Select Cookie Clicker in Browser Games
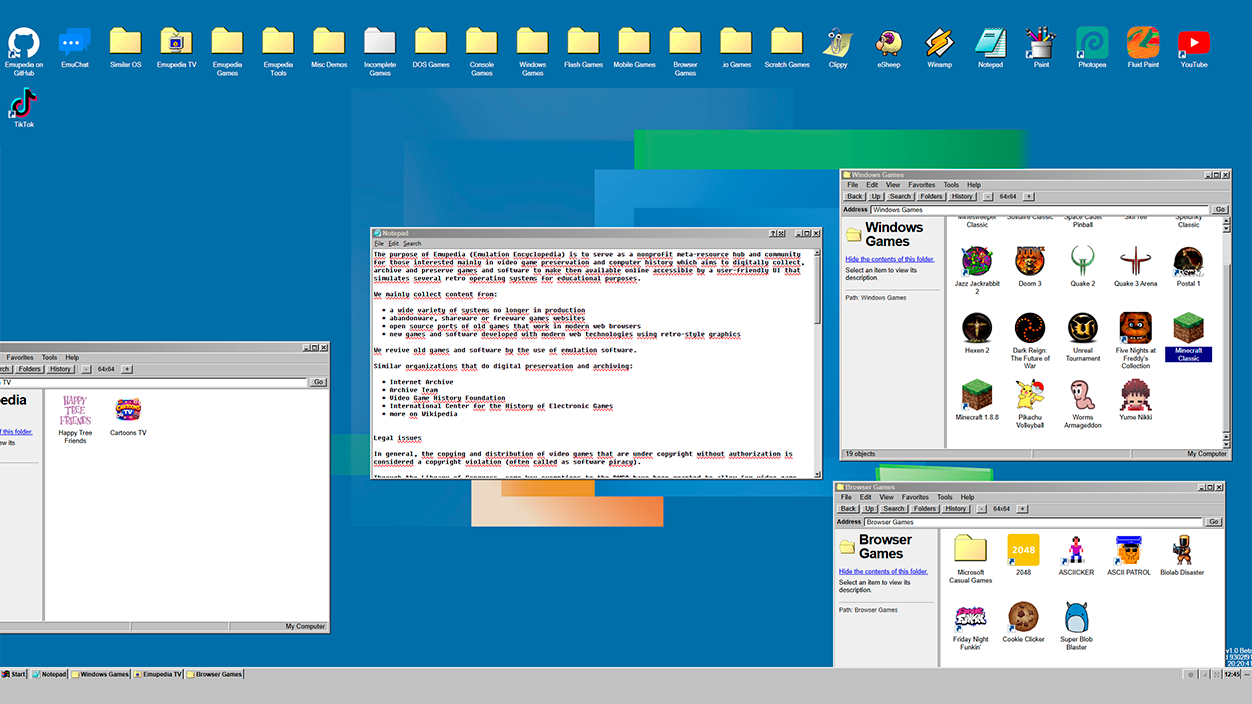 1023,622
